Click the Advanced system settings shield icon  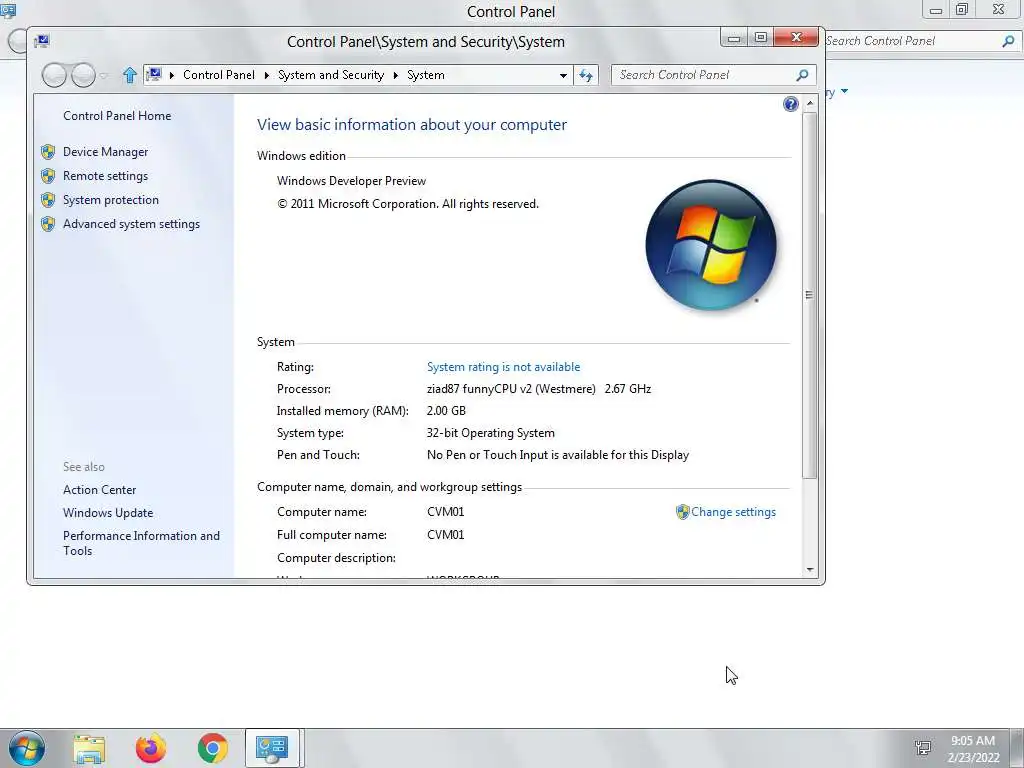point(48,224)
